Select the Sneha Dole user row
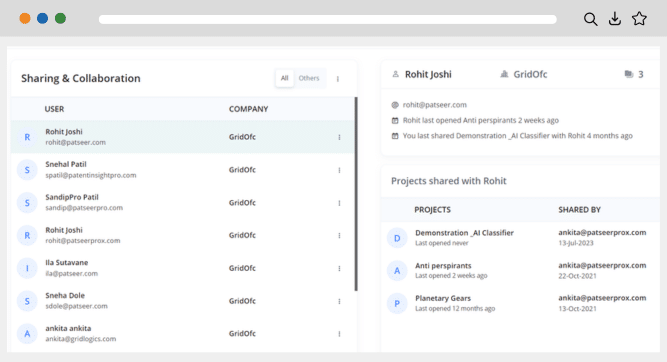This screenshot has width=667, height=362. pos(183,301)
